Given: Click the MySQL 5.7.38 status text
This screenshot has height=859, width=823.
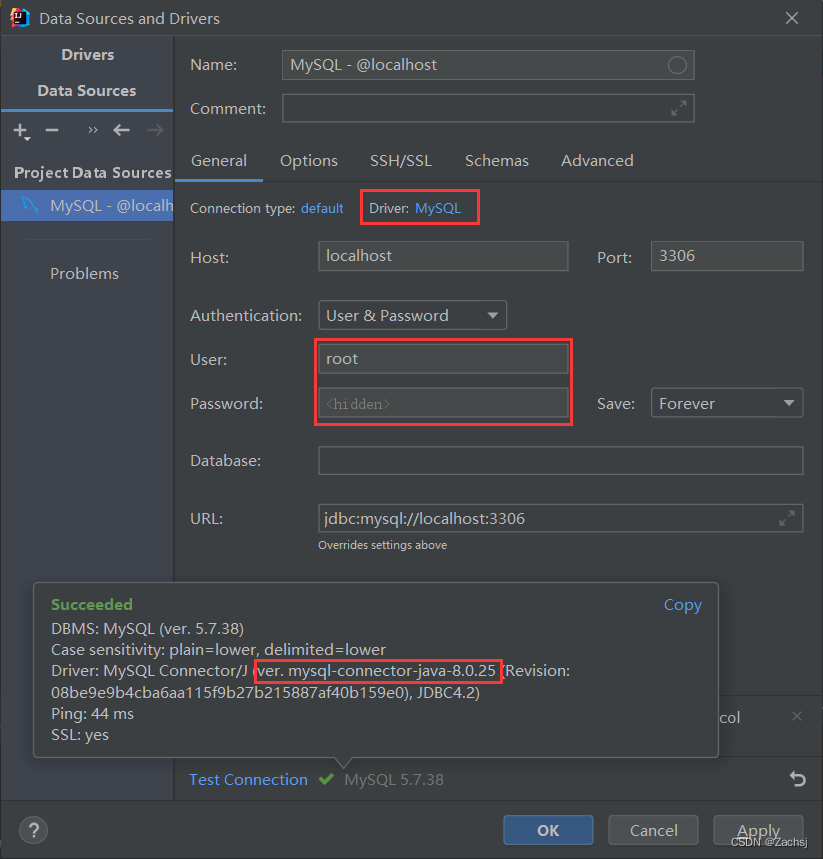Looking at the screenshot, I should pos(394,779).
